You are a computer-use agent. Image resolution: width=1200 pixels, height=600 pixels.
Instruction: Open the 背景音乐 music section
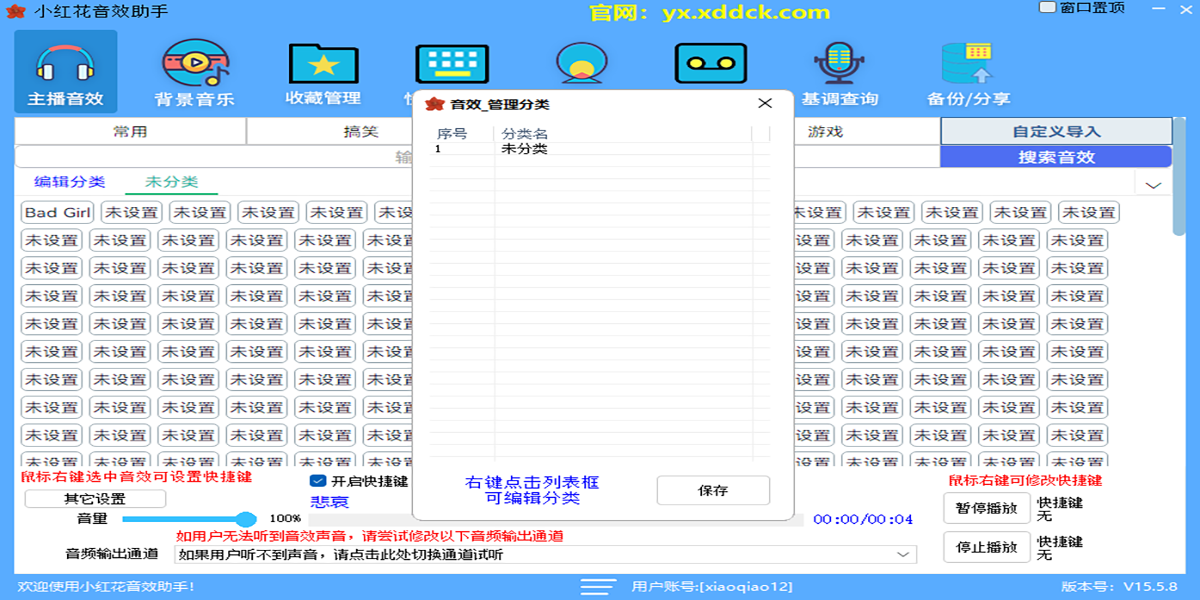(x=195, y=71)
